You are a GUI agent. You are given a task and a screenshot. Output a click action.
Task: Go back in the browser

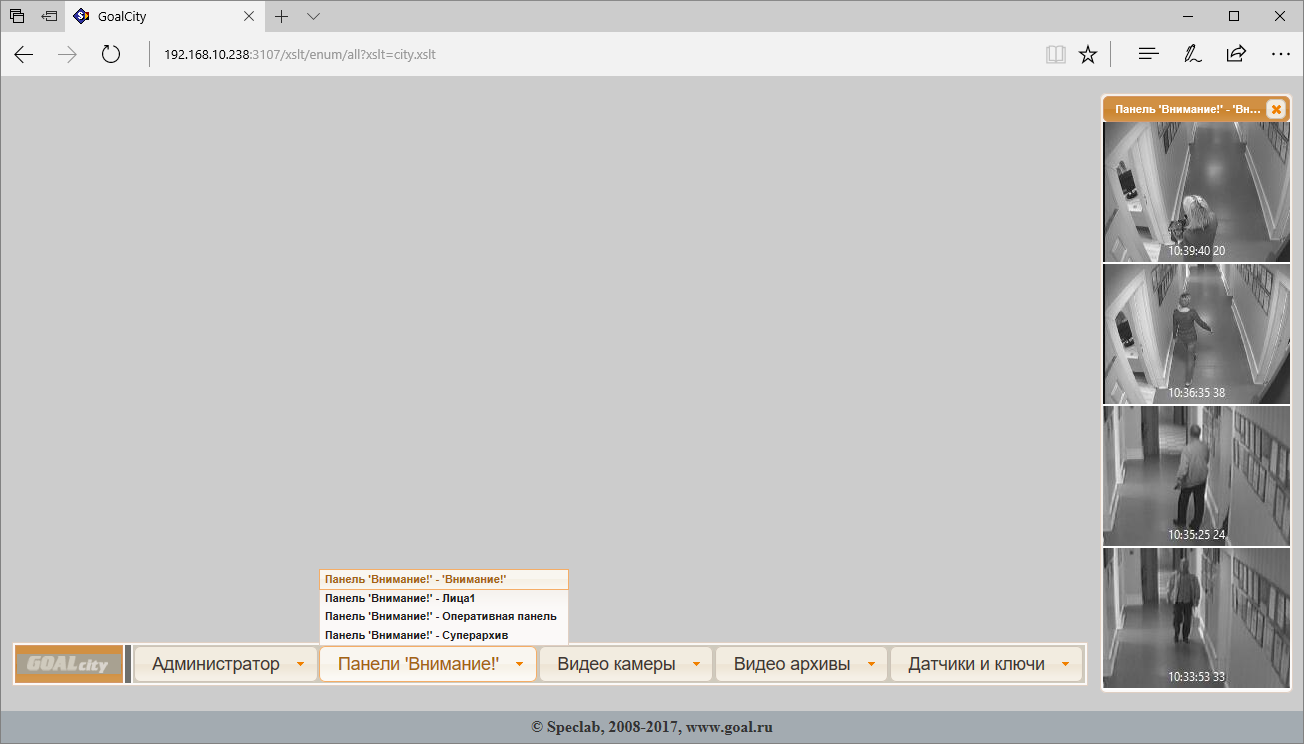coord(24,54)
